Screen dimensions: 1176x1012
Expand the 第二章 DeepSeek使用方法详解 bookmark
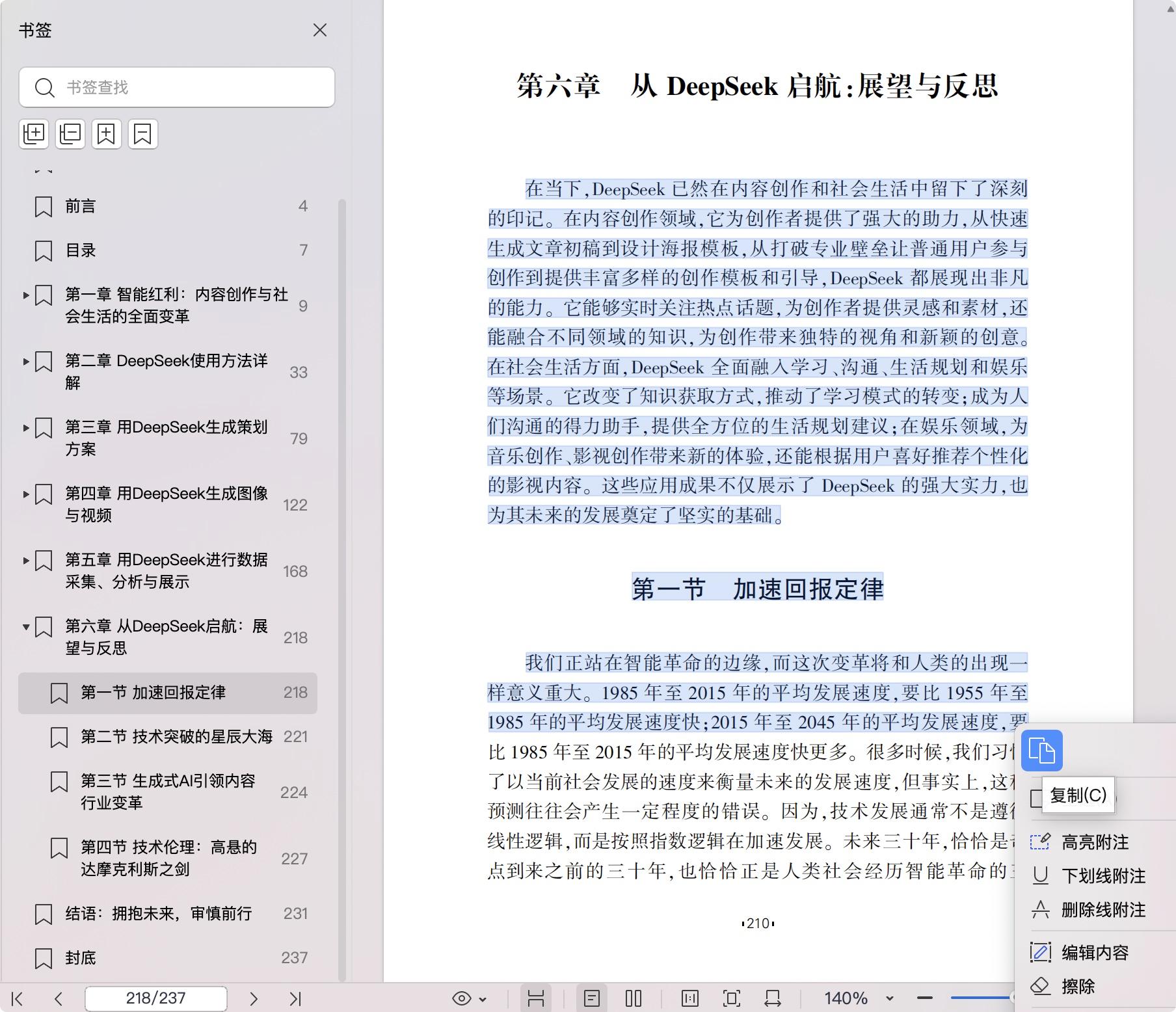click(26, 362)
